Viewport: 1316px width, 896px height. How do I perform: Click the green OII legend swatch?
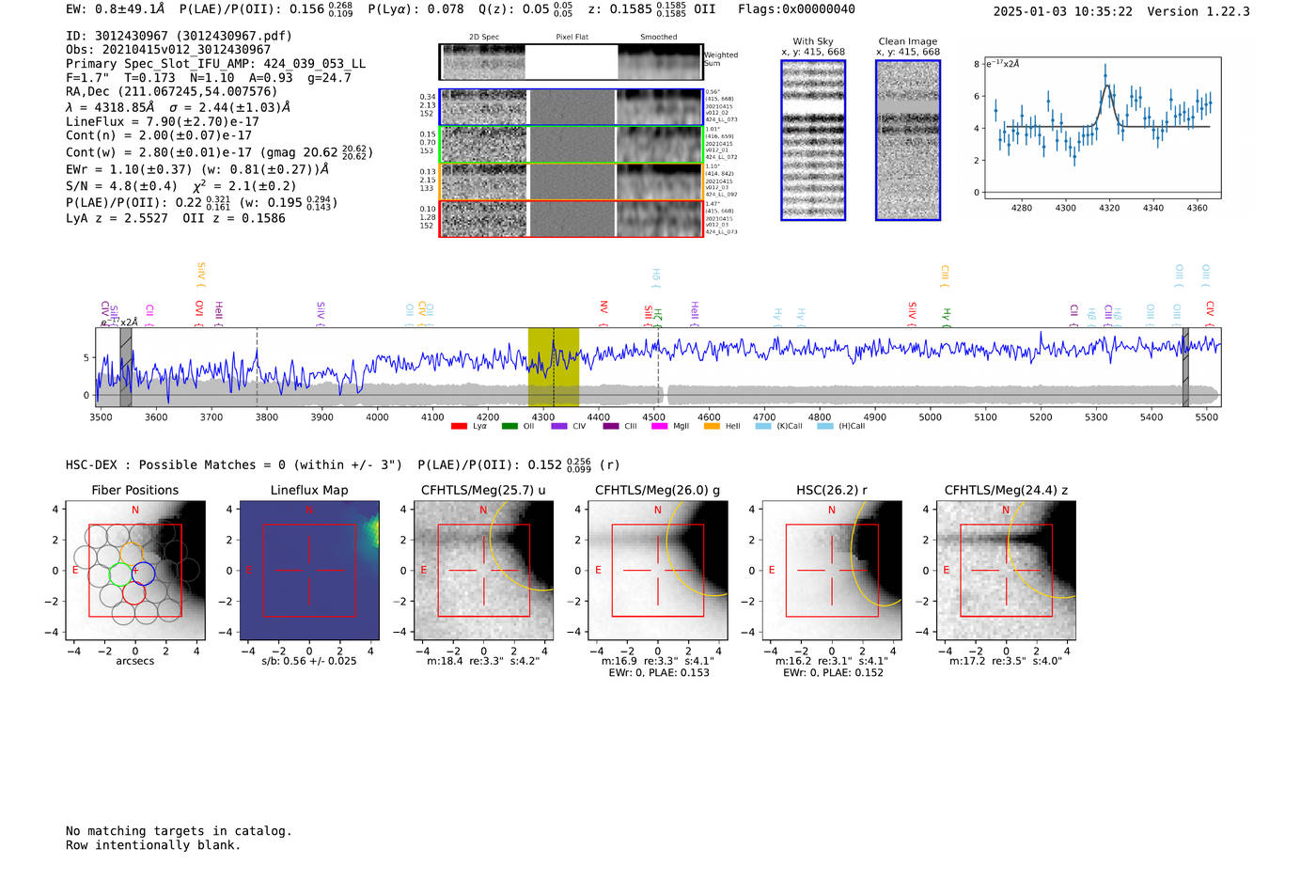point(509,427)
